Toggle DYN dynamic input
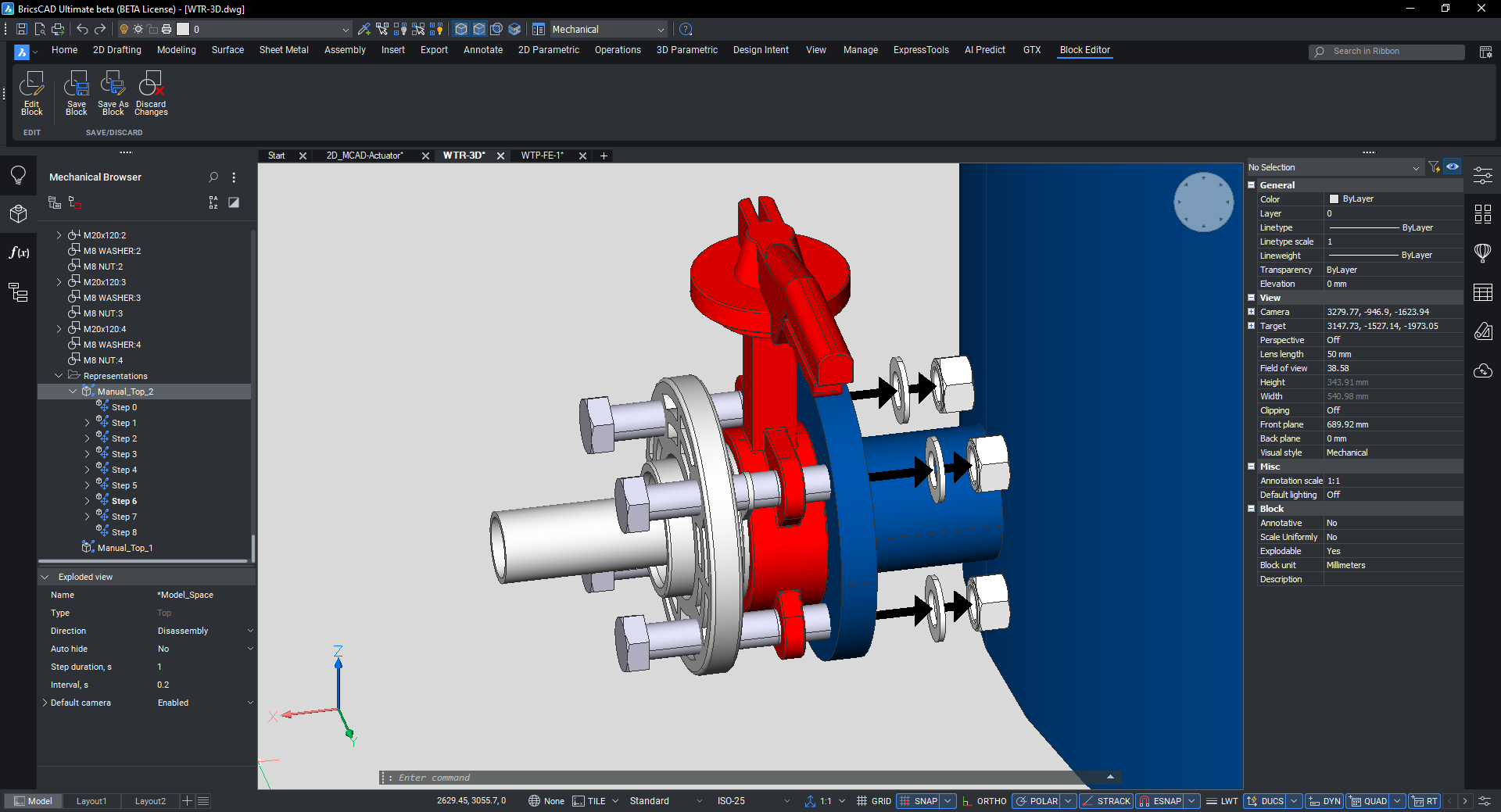 pyautogui.click(x=1324, y=801)
